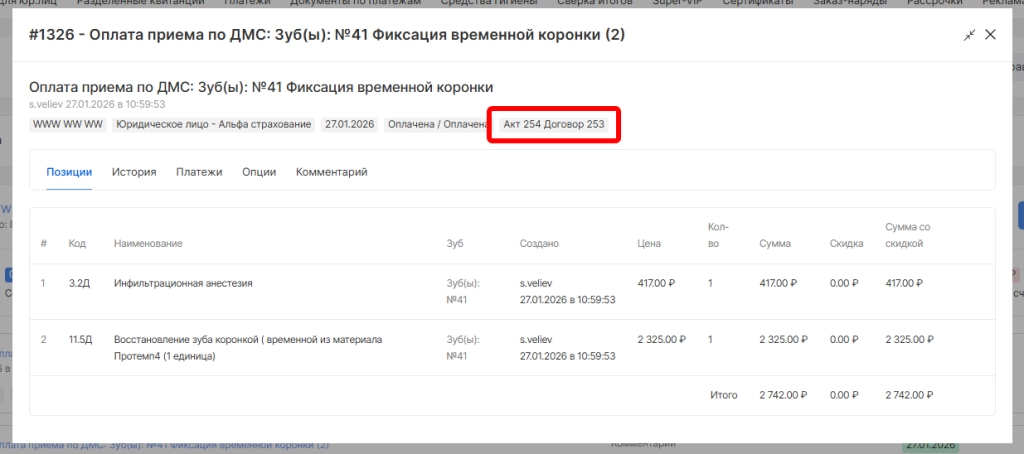This screenshot has width=1024, height=454.
Task: Select the Инфильтрационная анестезия row
Action: tap(183, 283)
